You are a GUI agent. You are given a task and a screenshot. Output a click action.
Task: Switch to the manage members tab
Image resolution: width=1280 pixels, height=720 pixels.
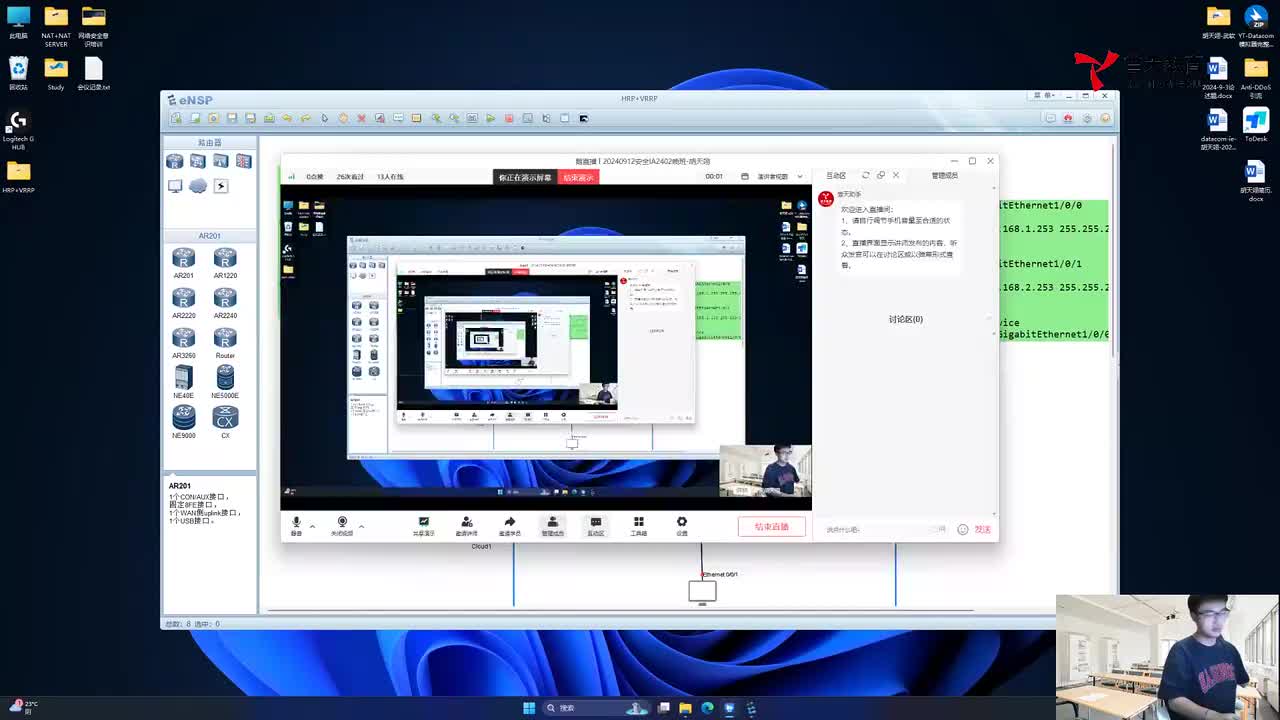944,175
